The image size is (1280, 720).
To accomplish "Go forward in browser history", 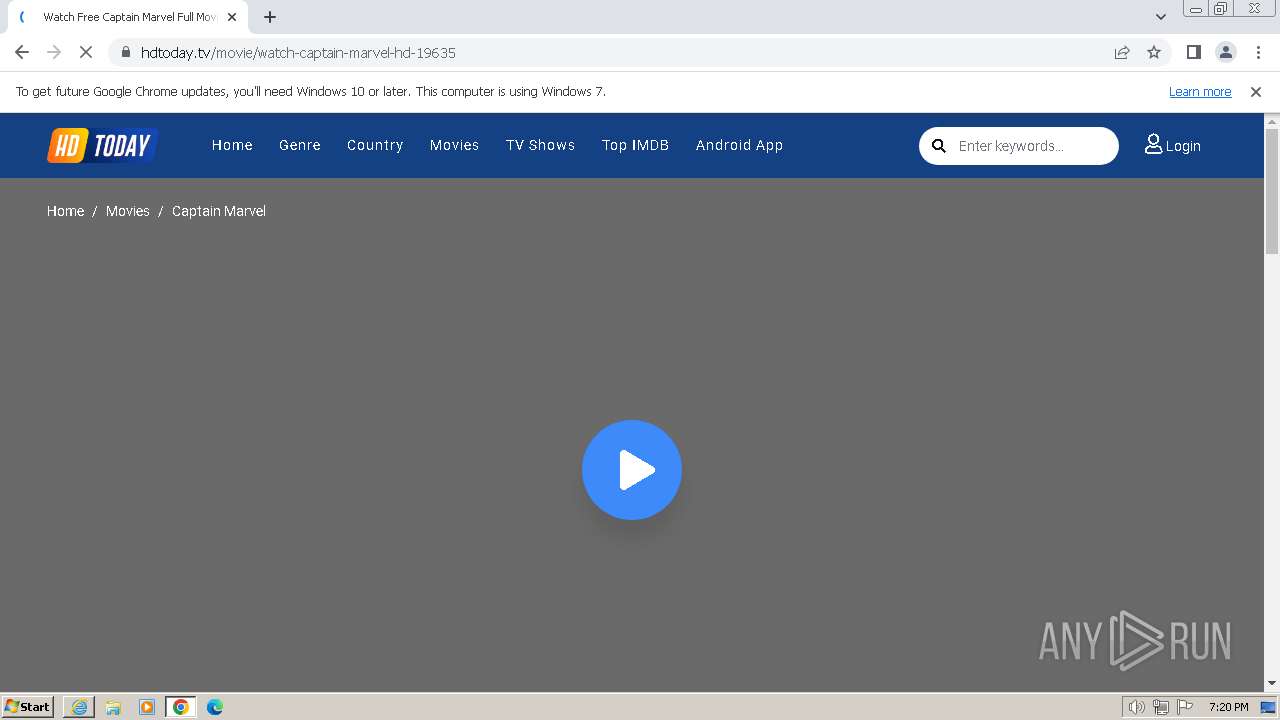I will coord(54,52).
